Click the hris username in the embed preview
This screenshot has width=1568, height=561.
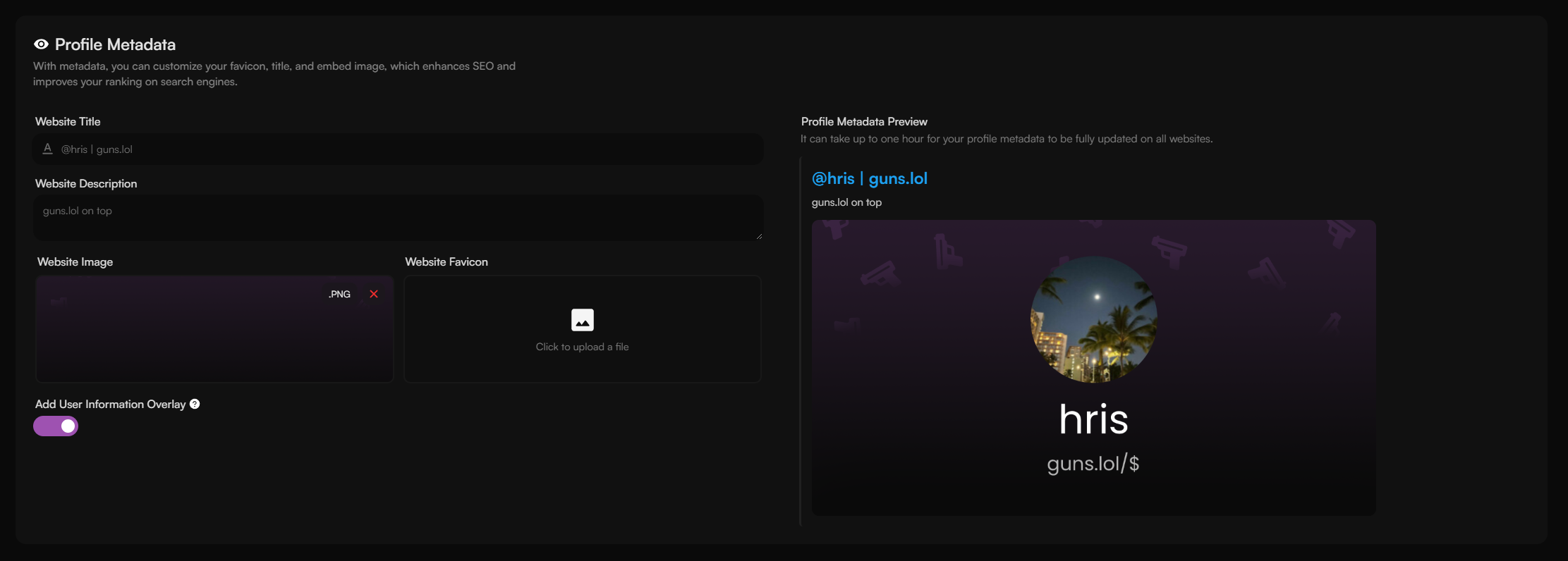pyautogui.click(x=1094, y=419)
